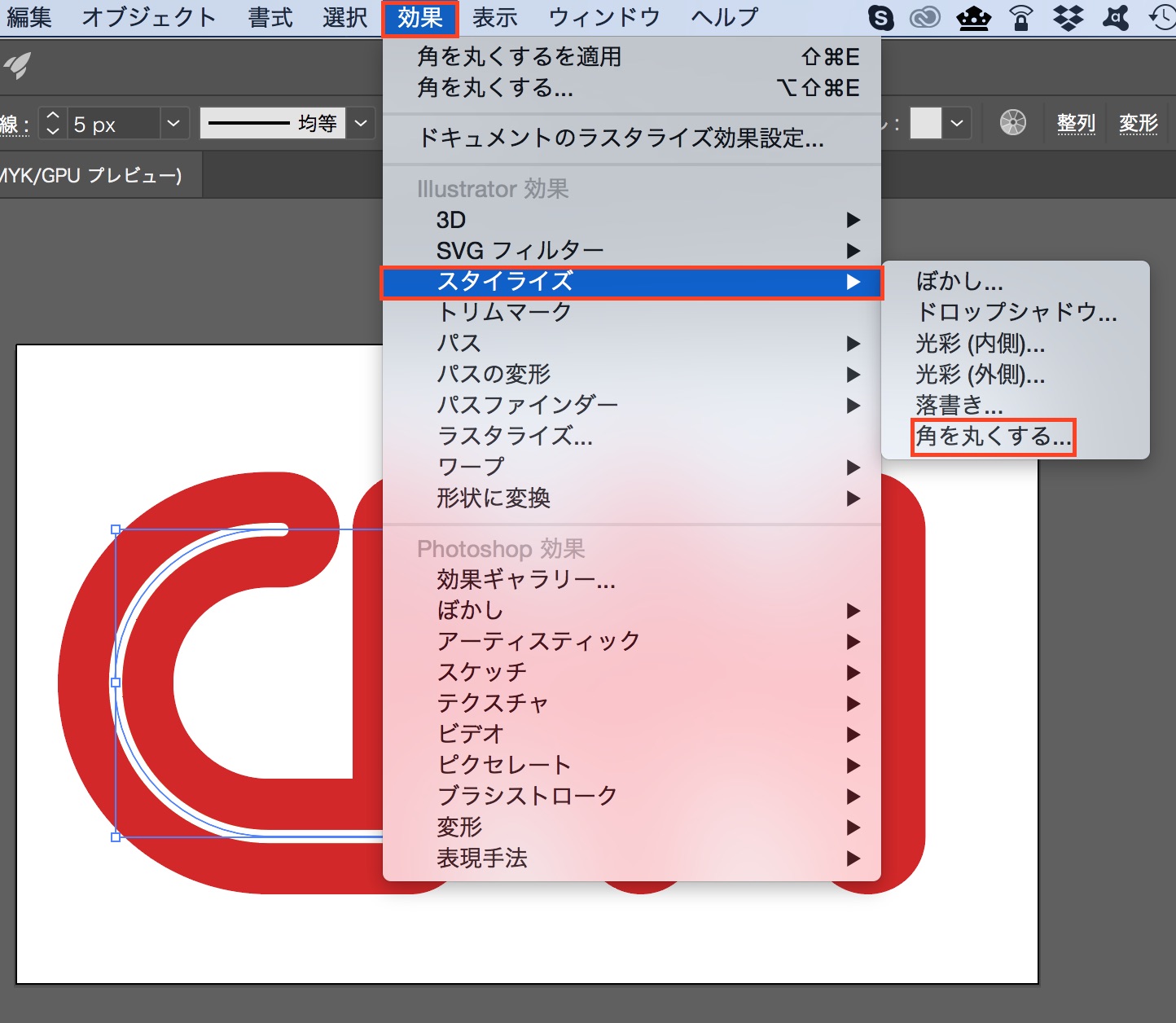Expand the SVG フィルター submenu

pos(632,250)
